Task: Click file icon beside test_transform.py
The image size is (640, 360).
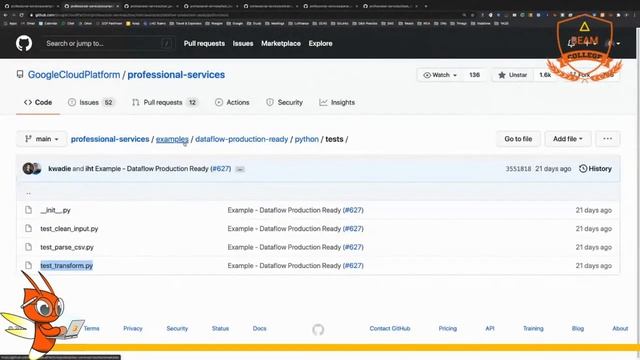Action: coord(28,265)
